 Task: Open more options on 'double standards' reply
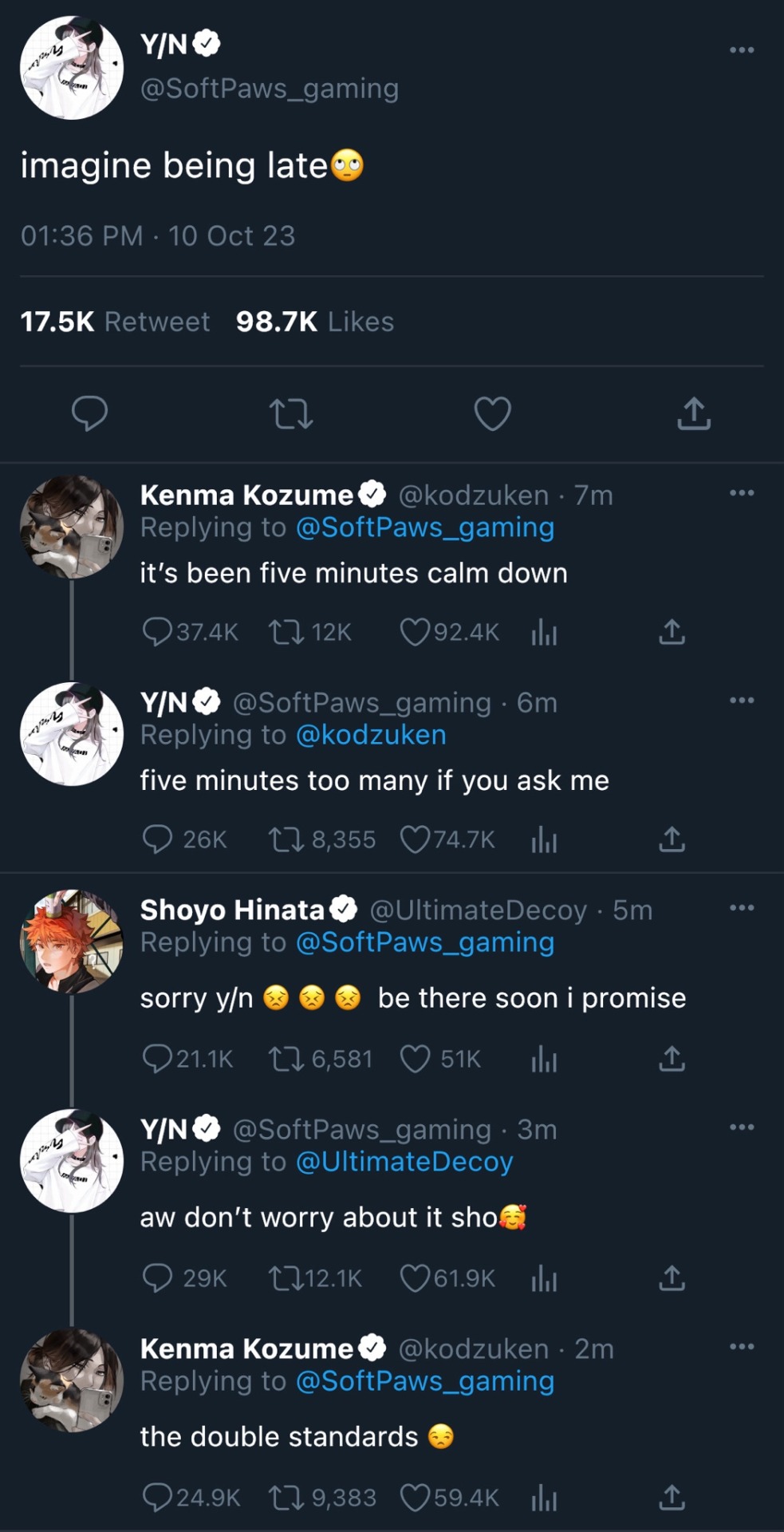741,1347
